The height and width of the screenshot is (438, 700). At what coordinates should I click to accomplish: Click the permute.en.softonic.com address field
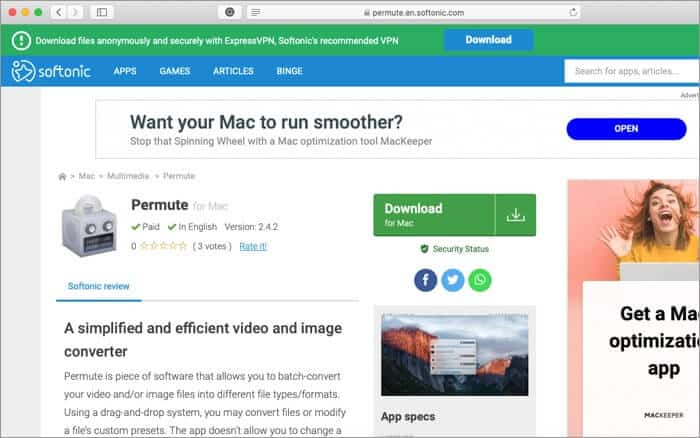point(414,13)
